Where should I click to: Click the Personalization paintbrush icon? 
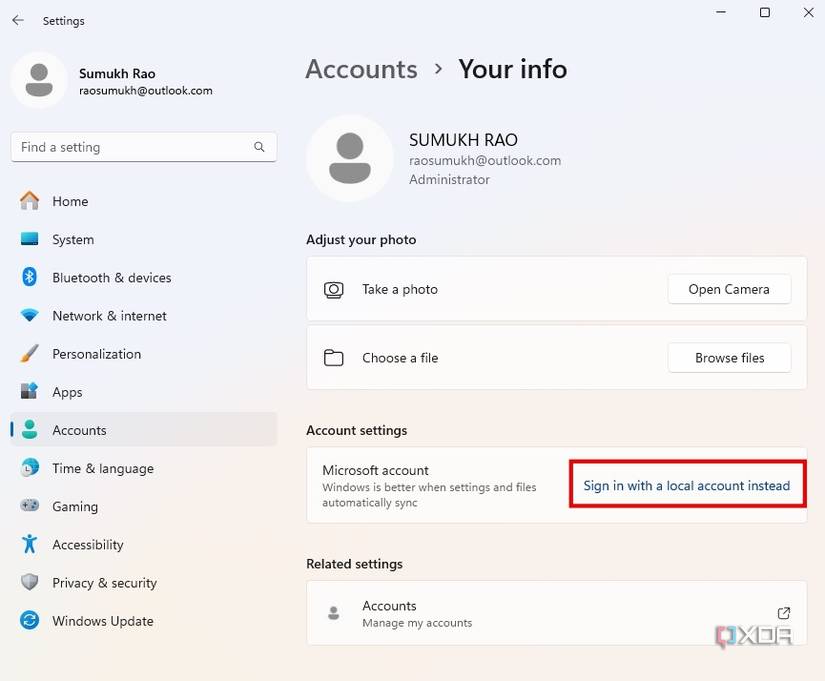30,354
